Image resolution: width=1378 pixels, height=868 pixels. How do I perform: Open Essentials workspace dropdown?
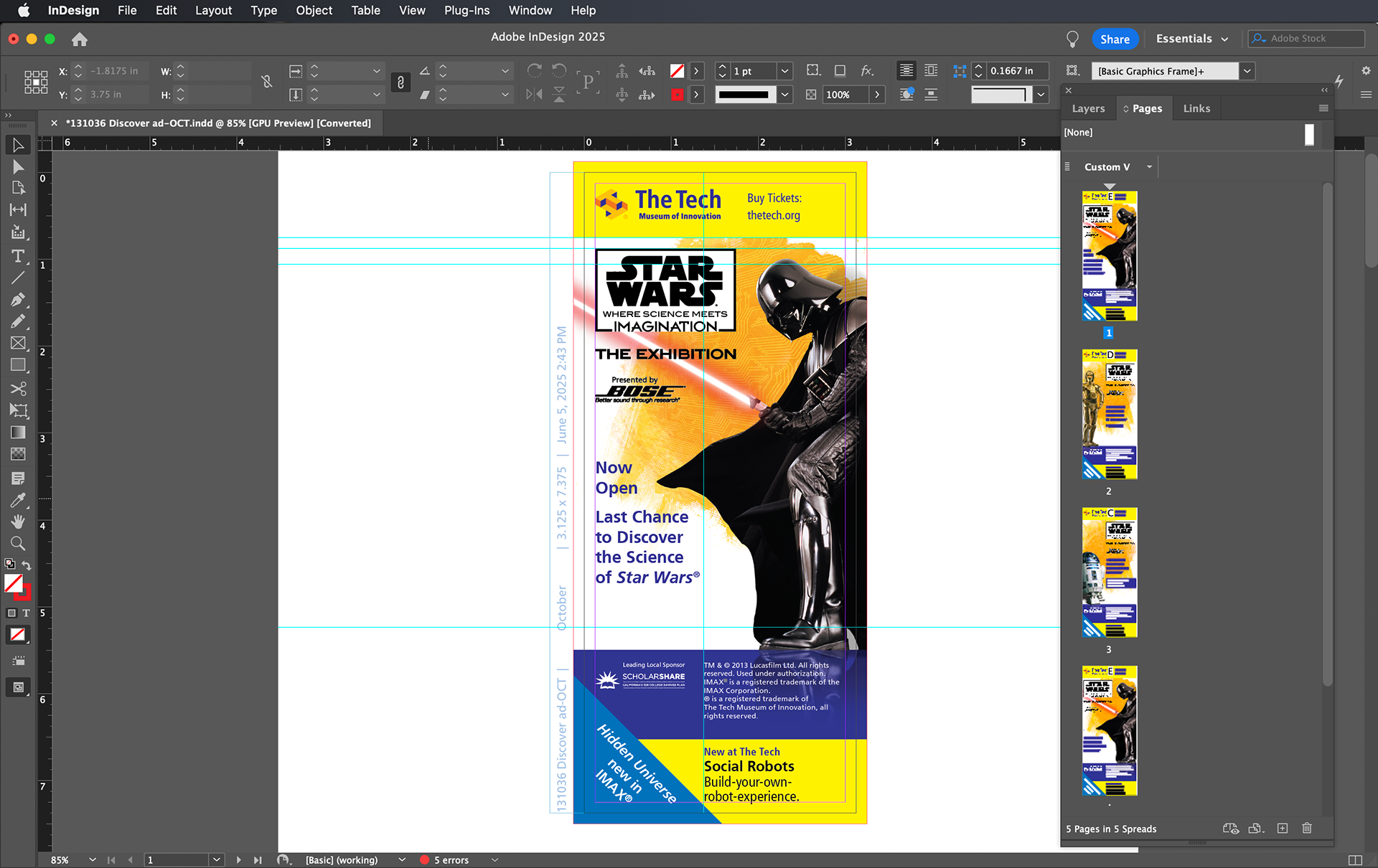pyautogui.click(x=1191, y=39)
